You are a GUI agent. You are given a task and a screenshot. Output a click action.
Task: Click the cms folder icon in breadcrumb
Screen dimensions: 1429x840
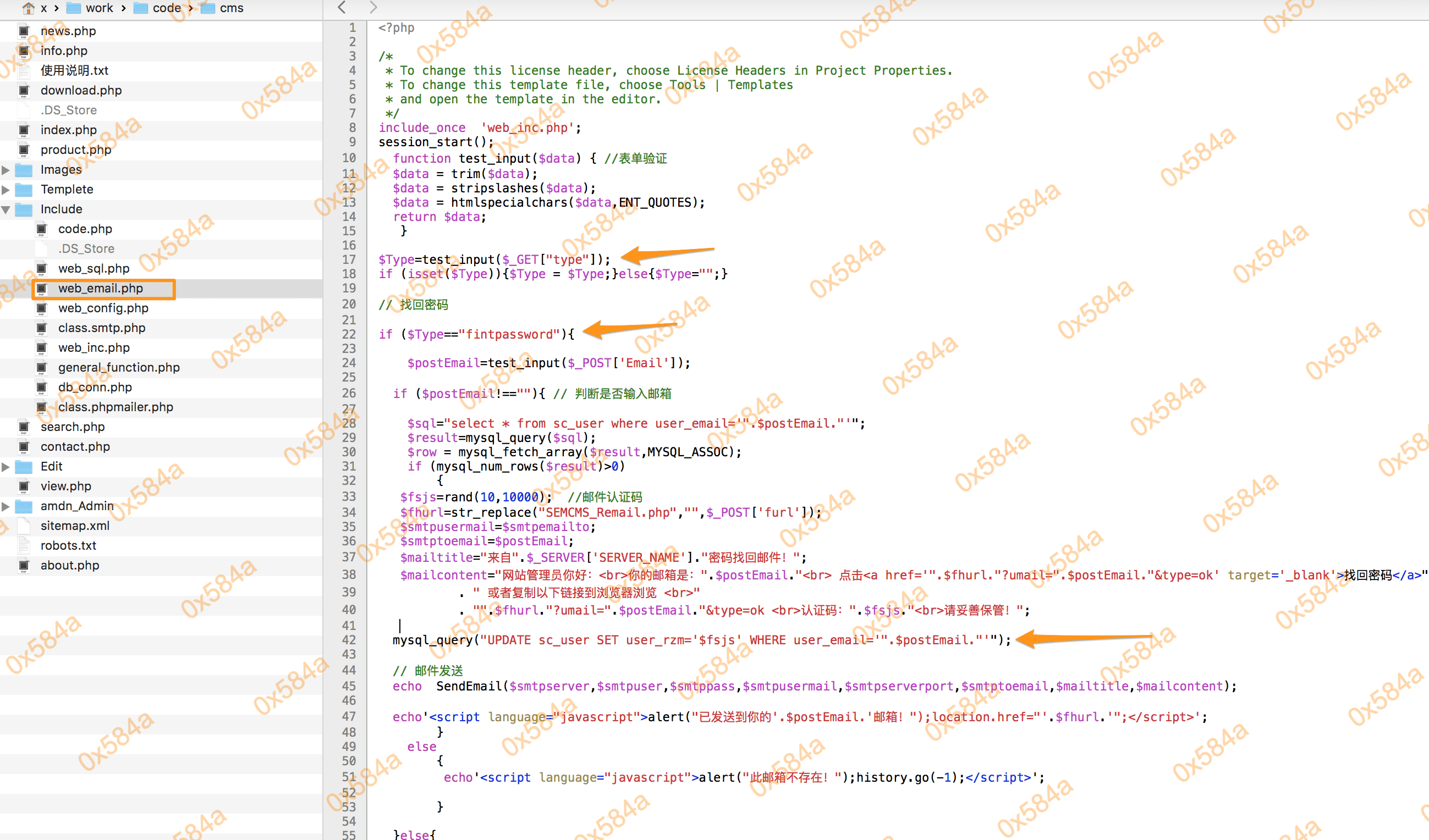pyautogui.click(x=208, y=8)
